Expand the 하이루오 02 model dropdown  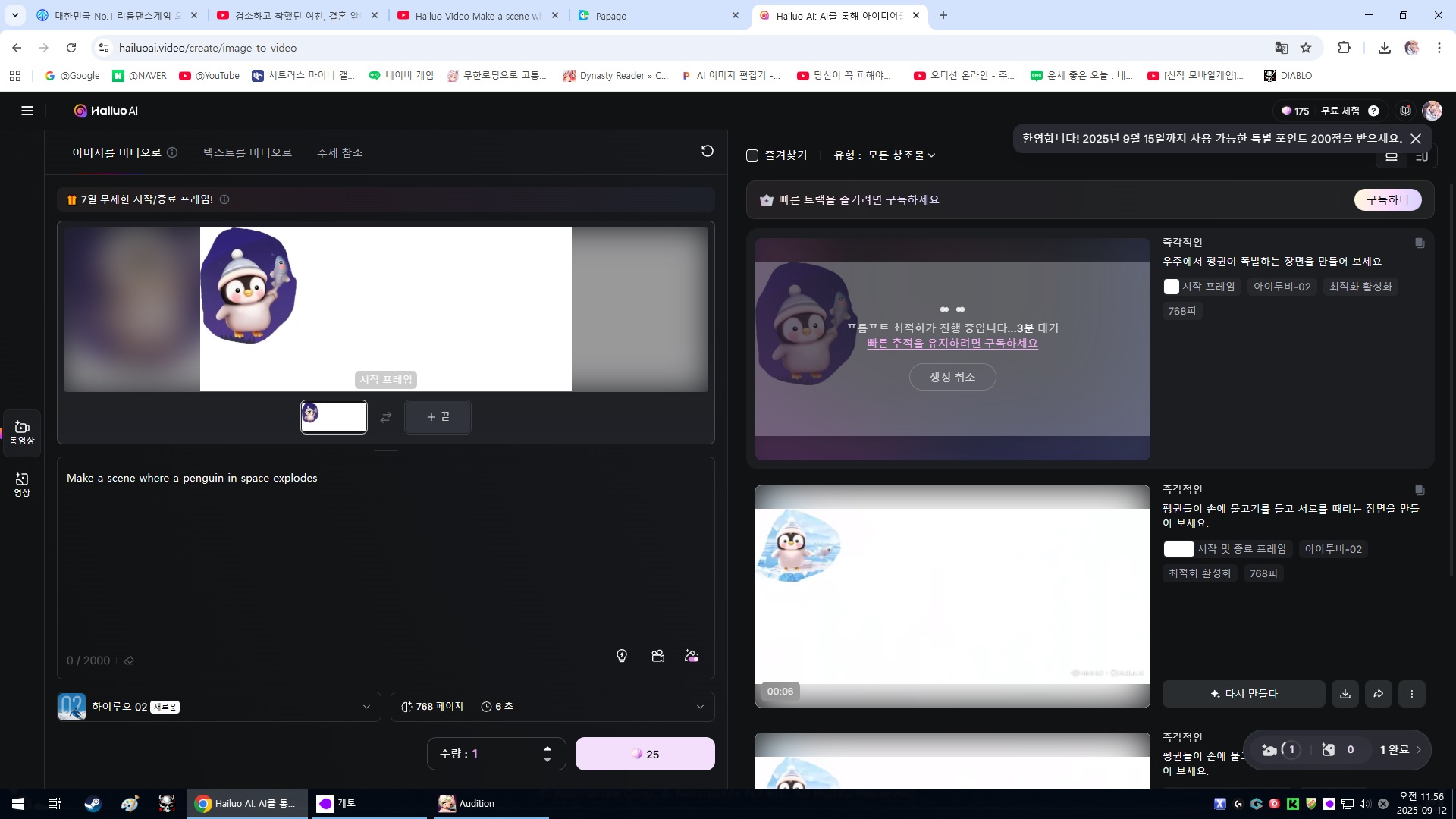[x=366, y=707]
